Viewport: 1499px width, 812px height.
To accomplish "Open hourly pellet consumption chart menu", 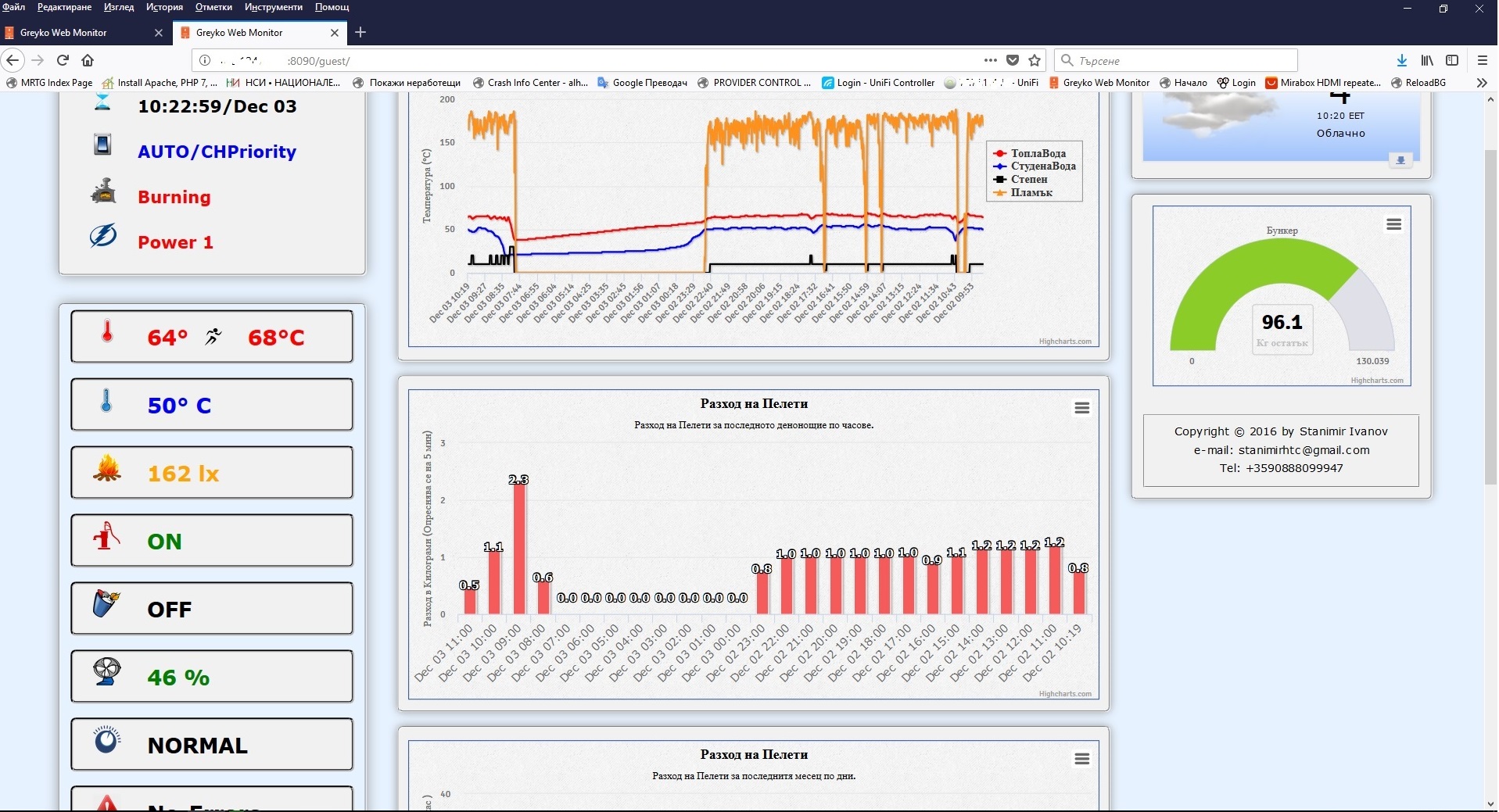I will tap(1081, 409).
